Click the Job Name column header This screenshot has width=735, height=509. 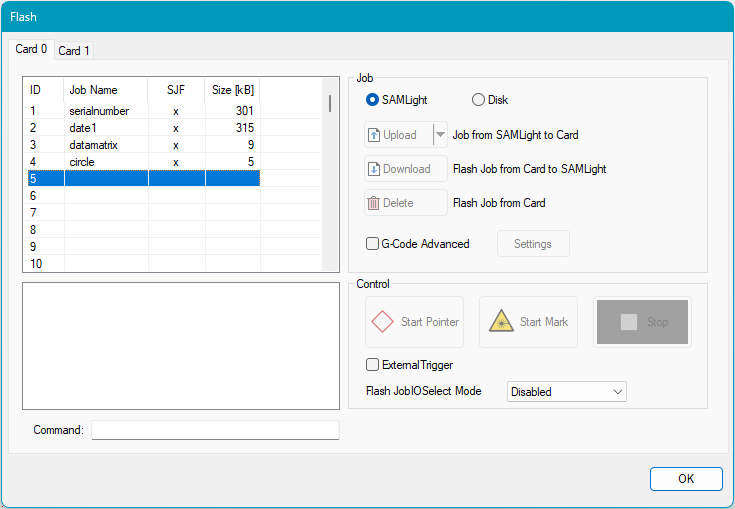click(x=106, y=90)
